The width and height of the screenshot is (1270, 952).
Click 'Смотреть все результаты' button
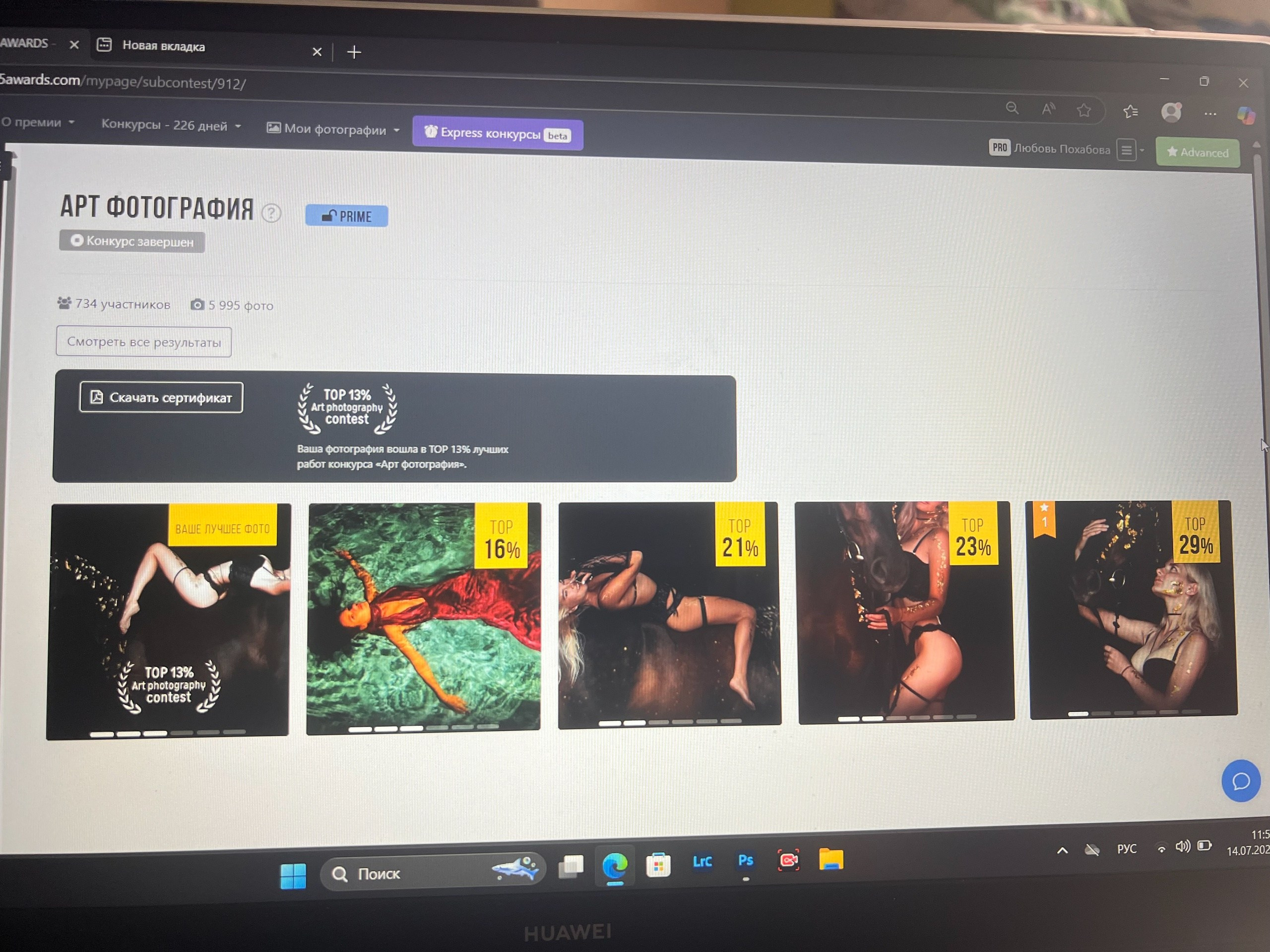pyautogui.click(x=143, y=342)
